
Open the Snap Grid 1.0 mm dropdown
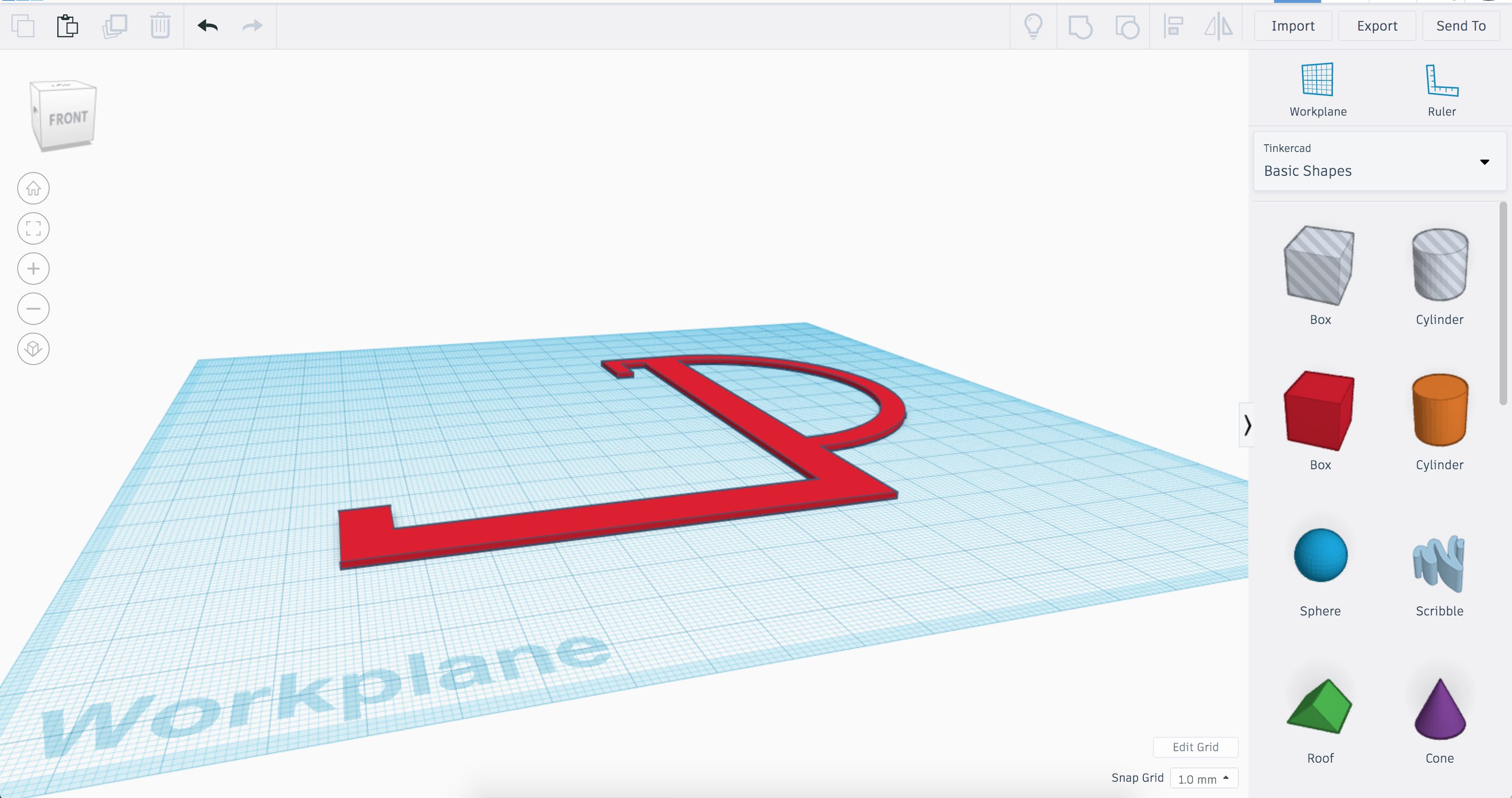click(x=1204, y=778)
